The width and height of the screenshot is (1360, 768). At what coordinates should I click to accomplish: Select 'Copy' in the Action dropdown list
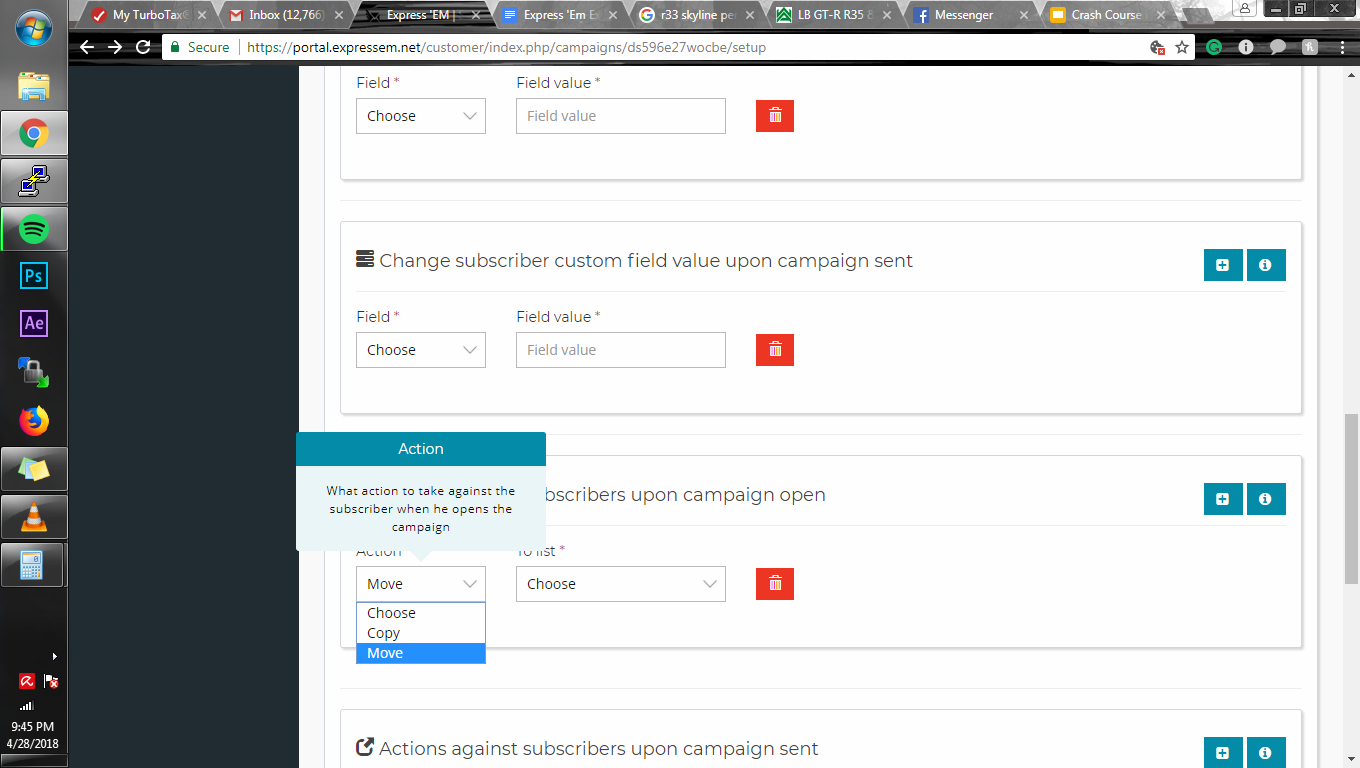click(421, 633)
